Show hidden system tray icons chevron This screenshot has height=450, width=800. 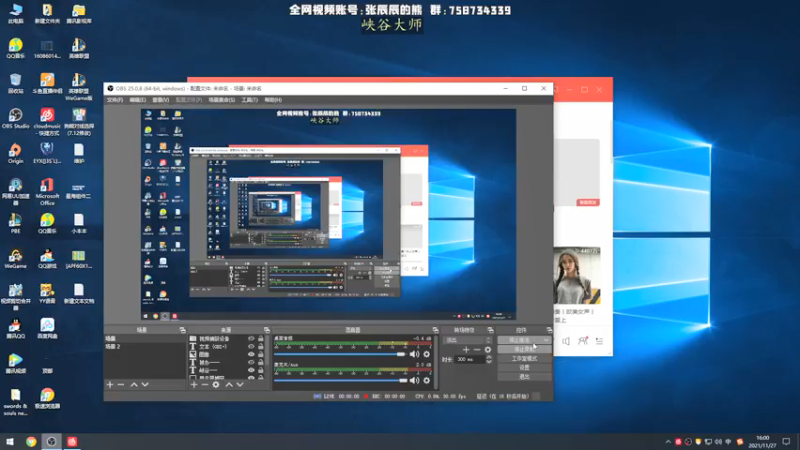coord(668,442)
